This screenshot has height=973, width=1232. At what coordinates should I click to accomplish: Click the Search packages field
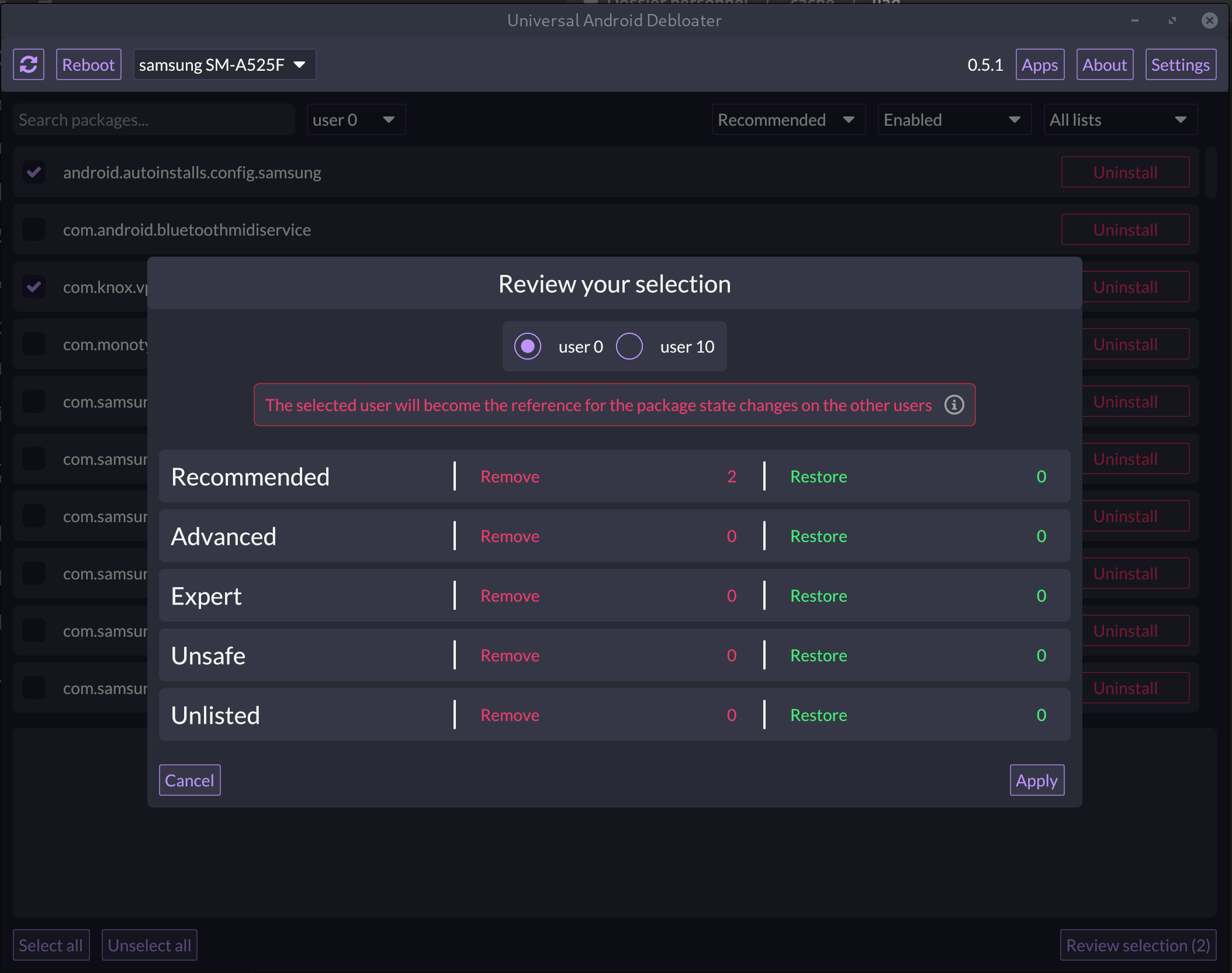[x=153, y=120]
